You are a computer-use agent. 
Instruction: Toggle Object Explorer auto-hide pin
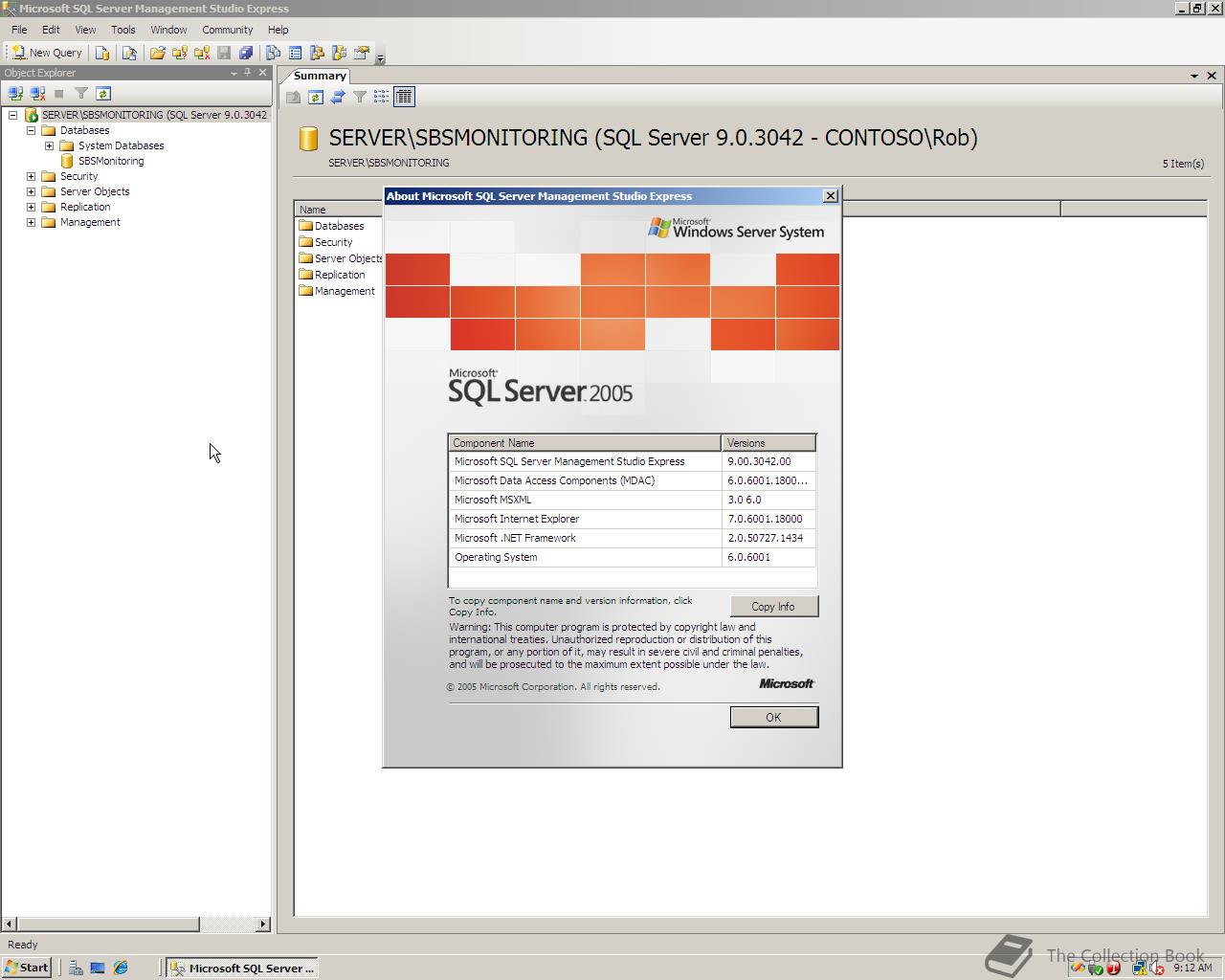click(248, 73)
